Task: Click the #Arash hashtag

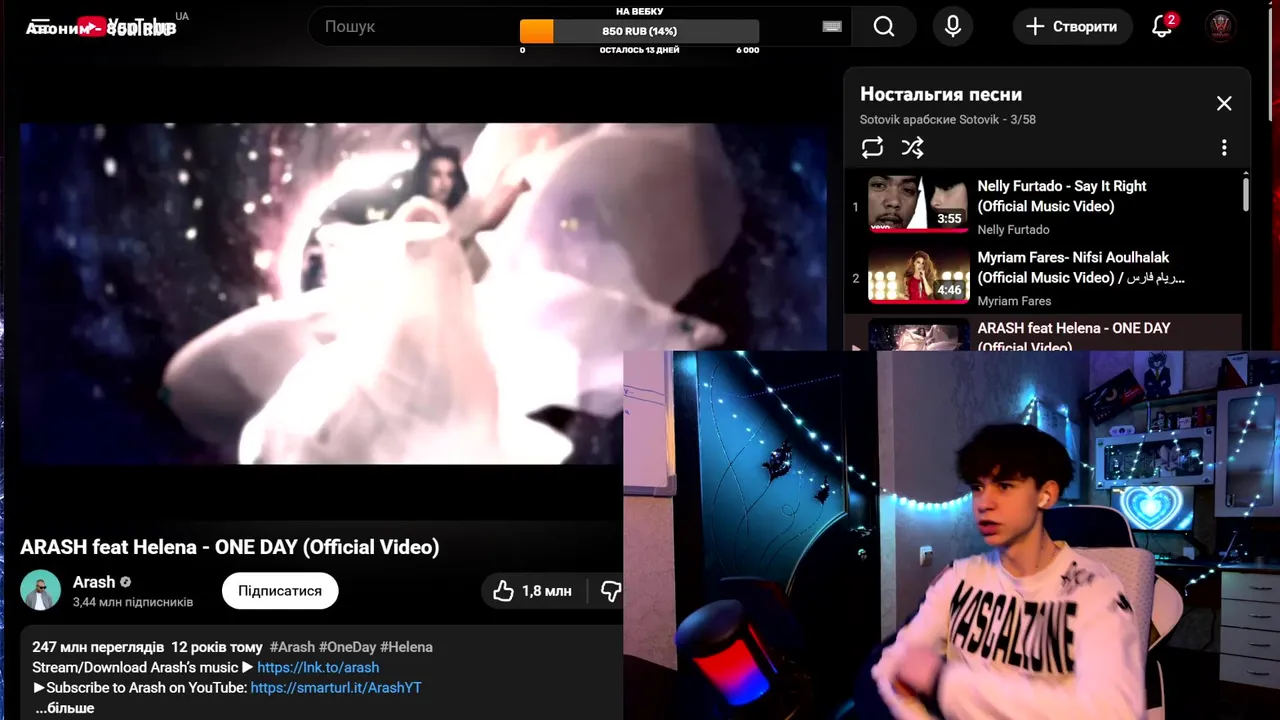Action: tap(292, 647)
